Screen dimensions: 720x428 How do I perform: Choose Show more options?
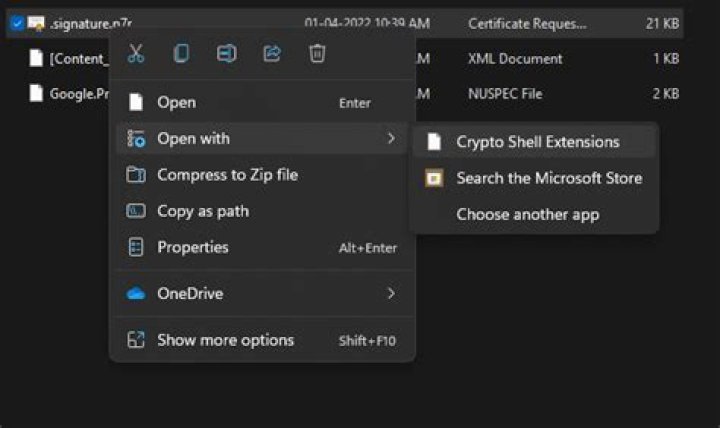point(262,340)
